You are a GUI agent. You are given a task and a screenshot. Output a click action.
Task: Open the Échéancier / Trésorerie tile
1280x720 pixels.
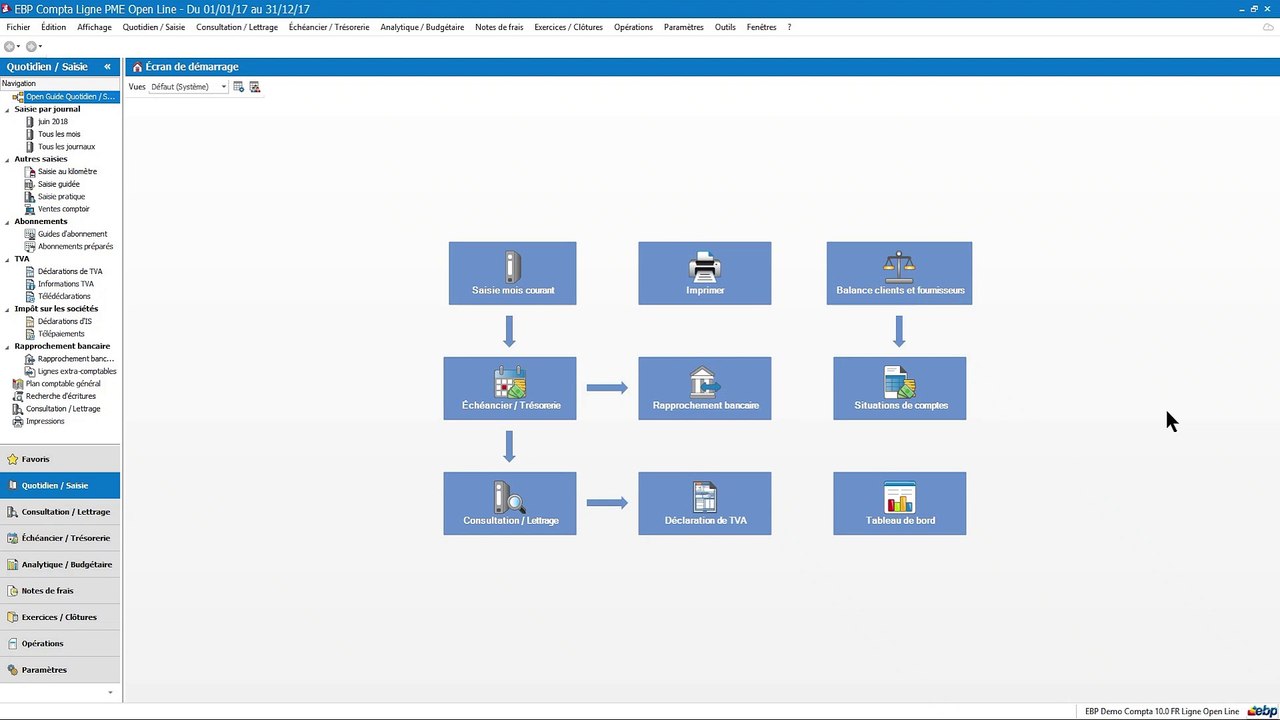[510, 388]
